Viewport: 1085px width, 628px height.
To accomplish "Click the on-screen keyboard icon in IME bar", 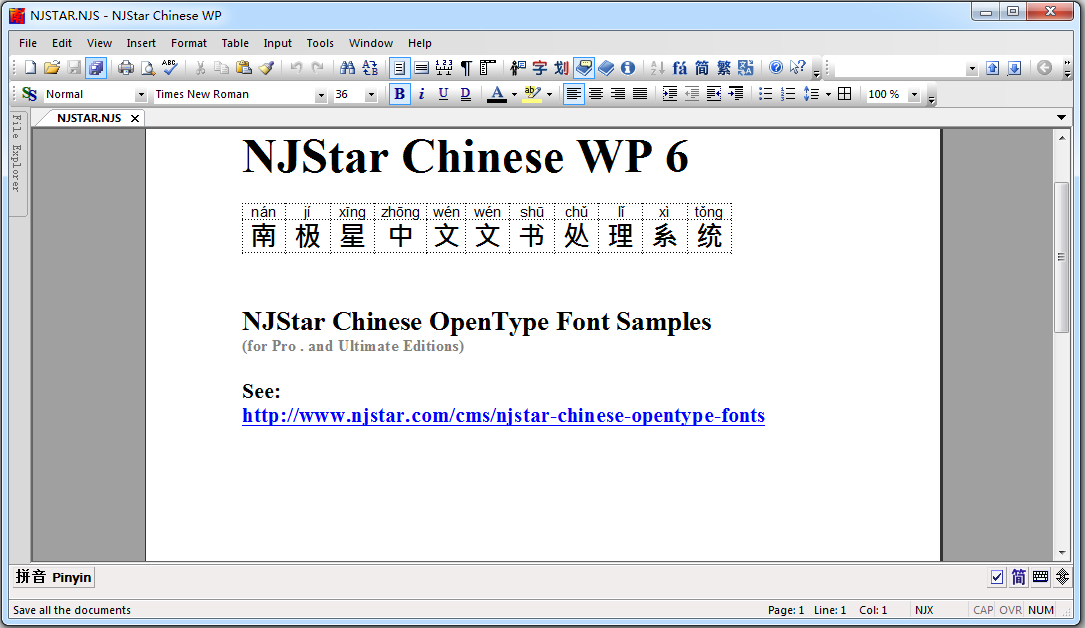I will point(1040,577).
